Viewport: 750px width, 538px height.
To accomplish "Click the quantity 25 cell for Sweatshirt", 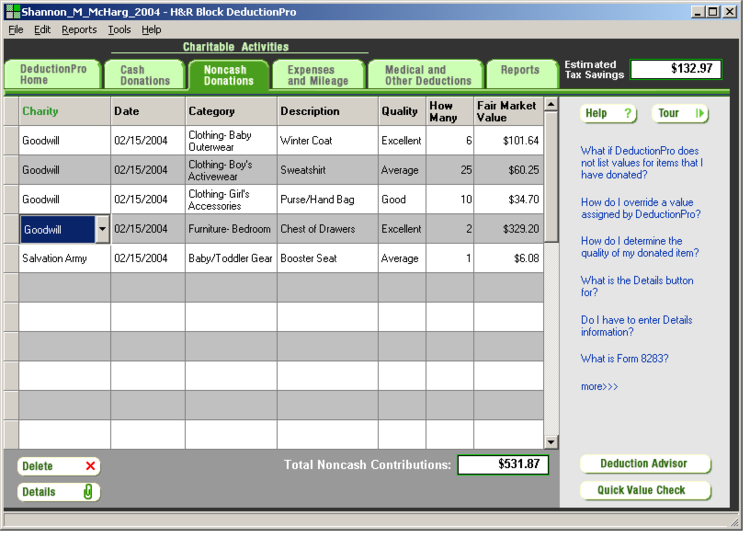I will (x=450, y=170).
